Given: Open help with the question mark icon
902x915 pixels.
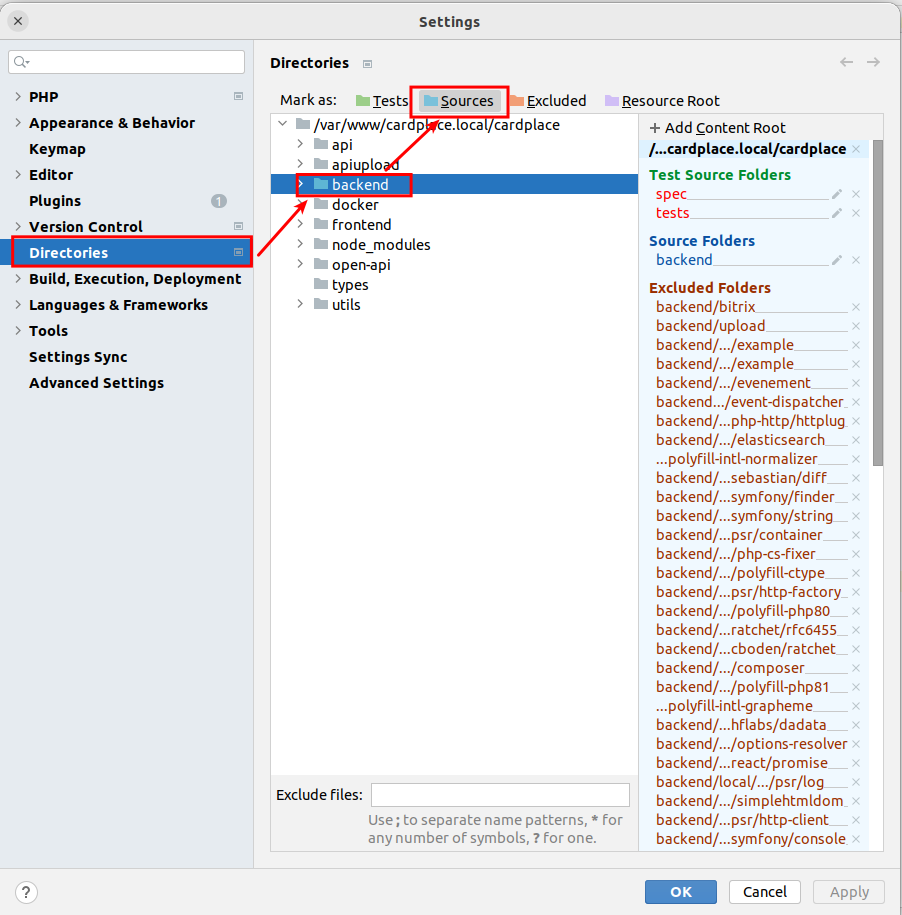Looking at the screenshot, I should click(x=26, y=892).
